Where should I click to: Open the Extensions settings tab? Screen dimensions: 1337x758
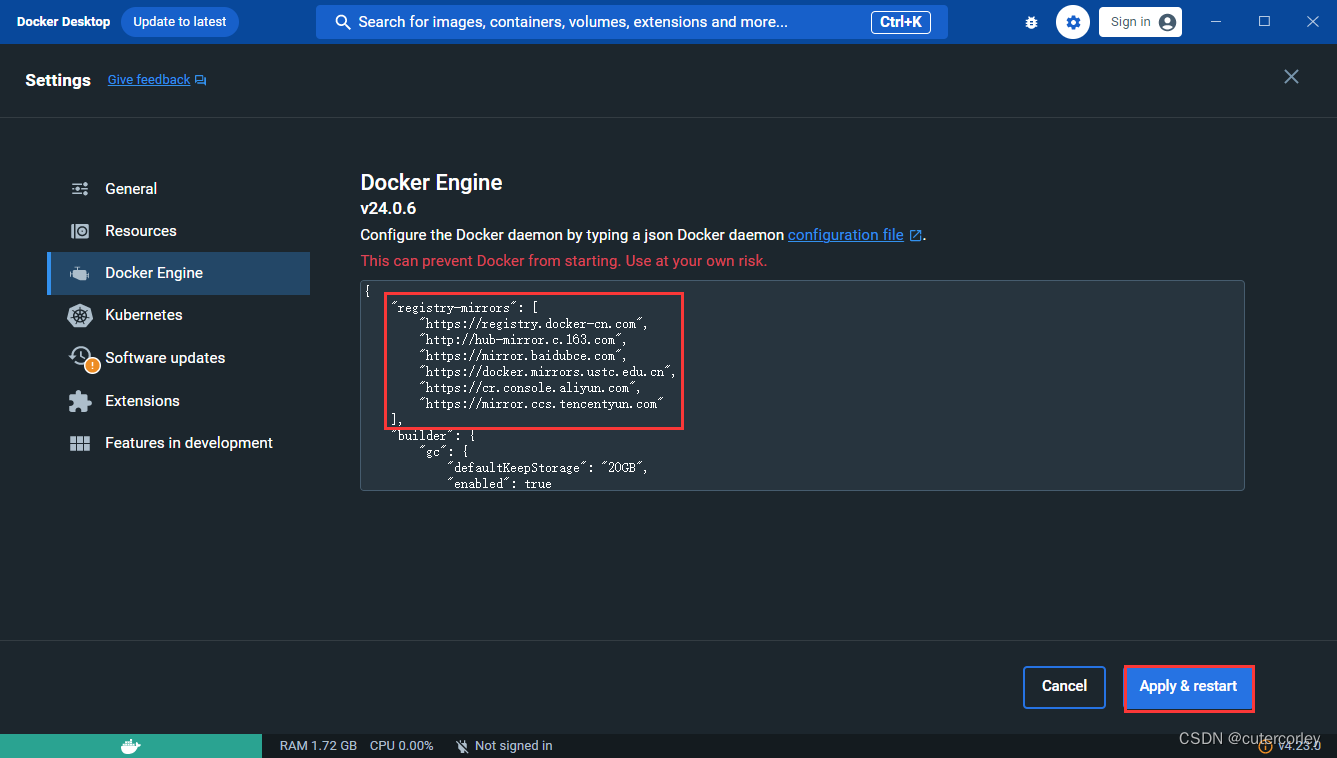tap(178, 401)
